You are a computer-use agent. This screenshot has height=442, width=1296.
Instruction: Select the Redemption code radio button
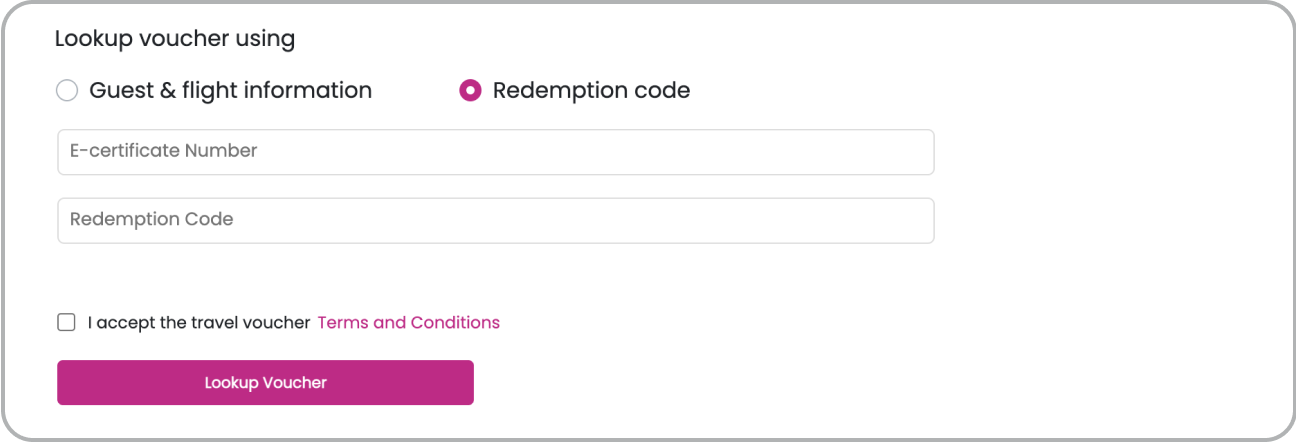470,91
